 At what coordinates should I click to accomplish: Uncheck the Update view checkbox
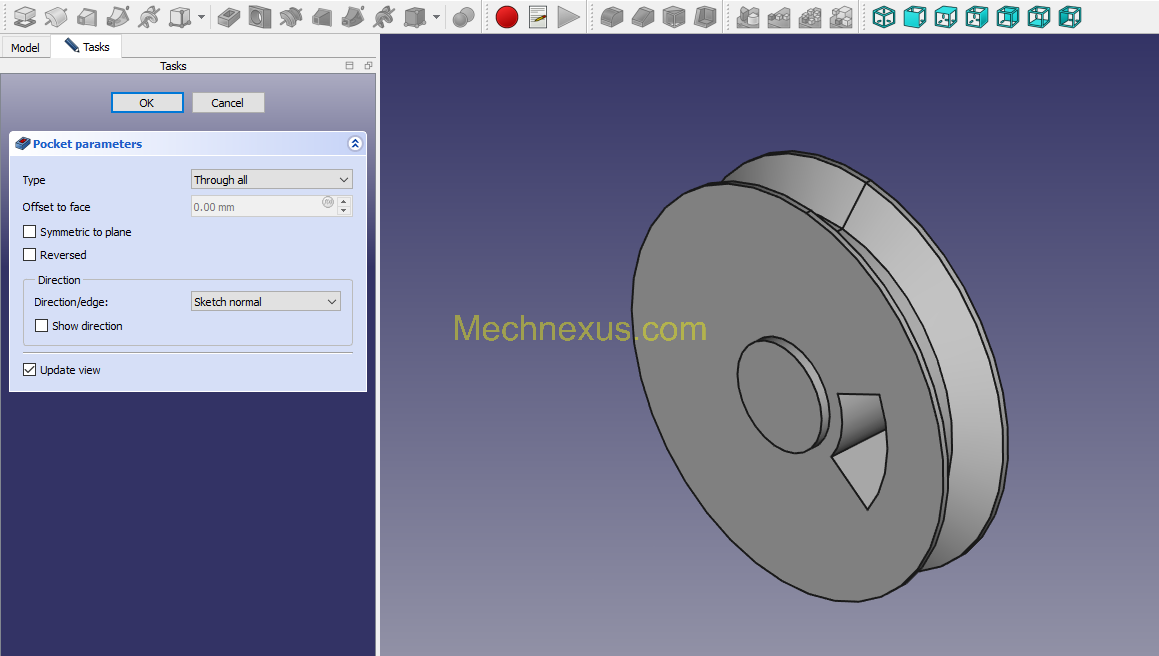(30, 370)
